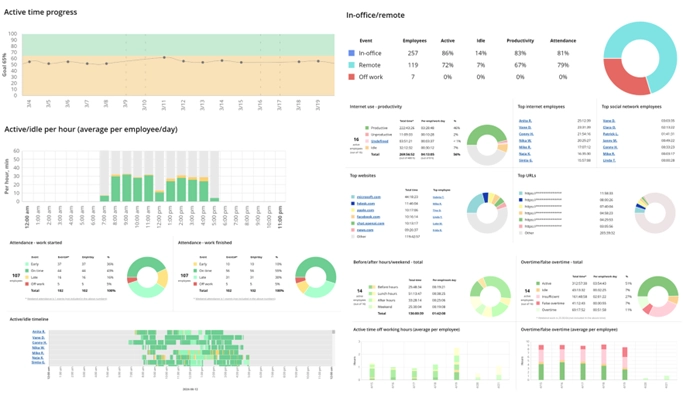
Task: Click the Overtime/false overtime total donut chart
Action: 658,297
